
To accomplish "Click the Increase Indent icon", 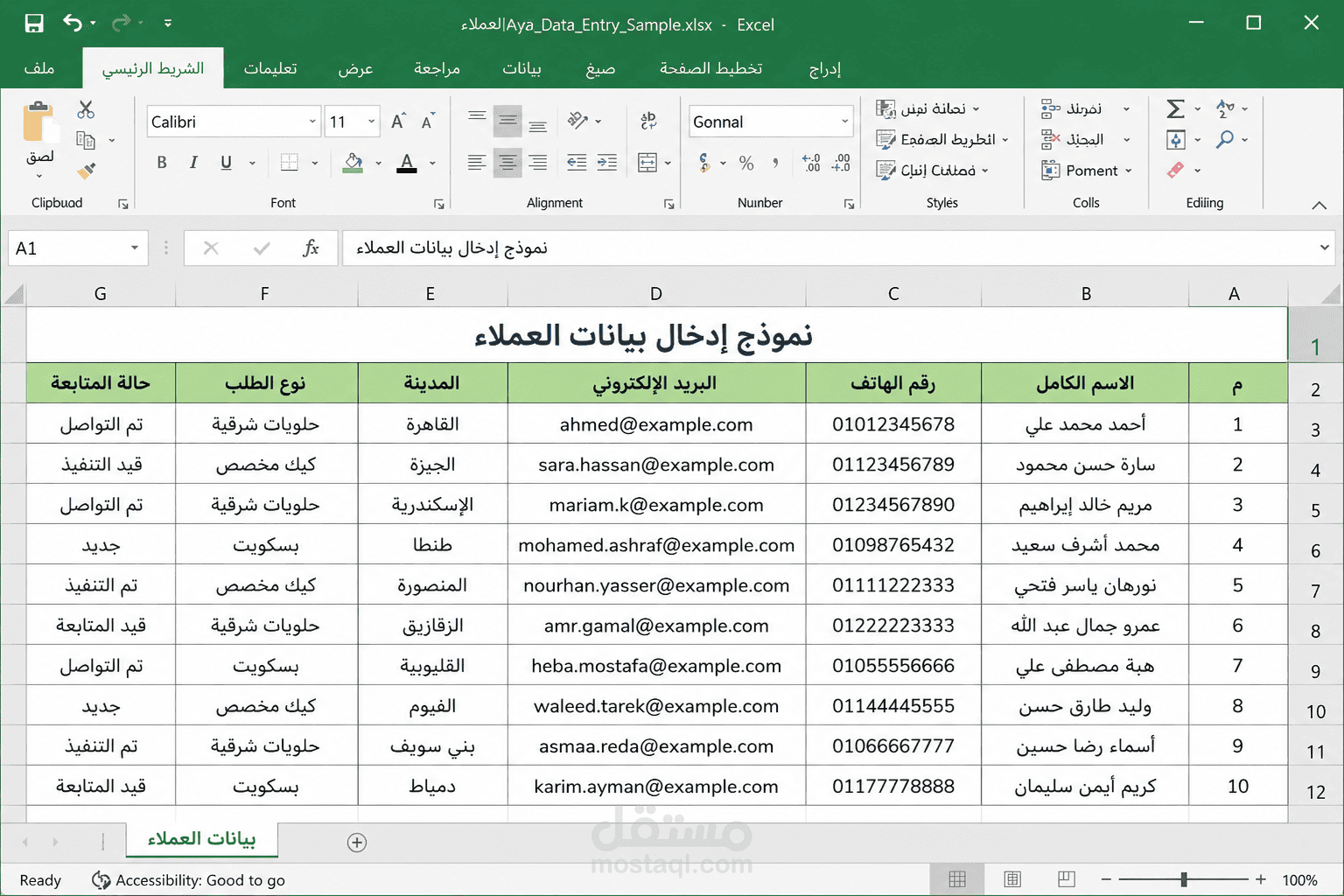I will (x=607, y=163).
